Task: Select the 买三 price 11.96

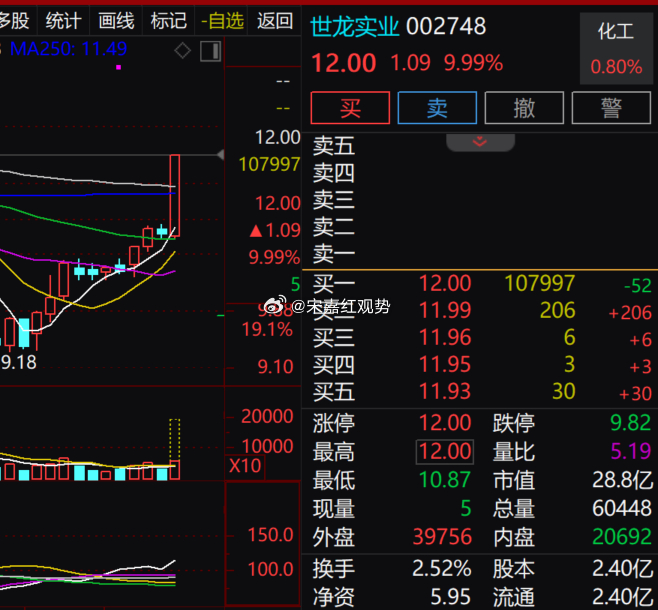Action: [445, 338]
